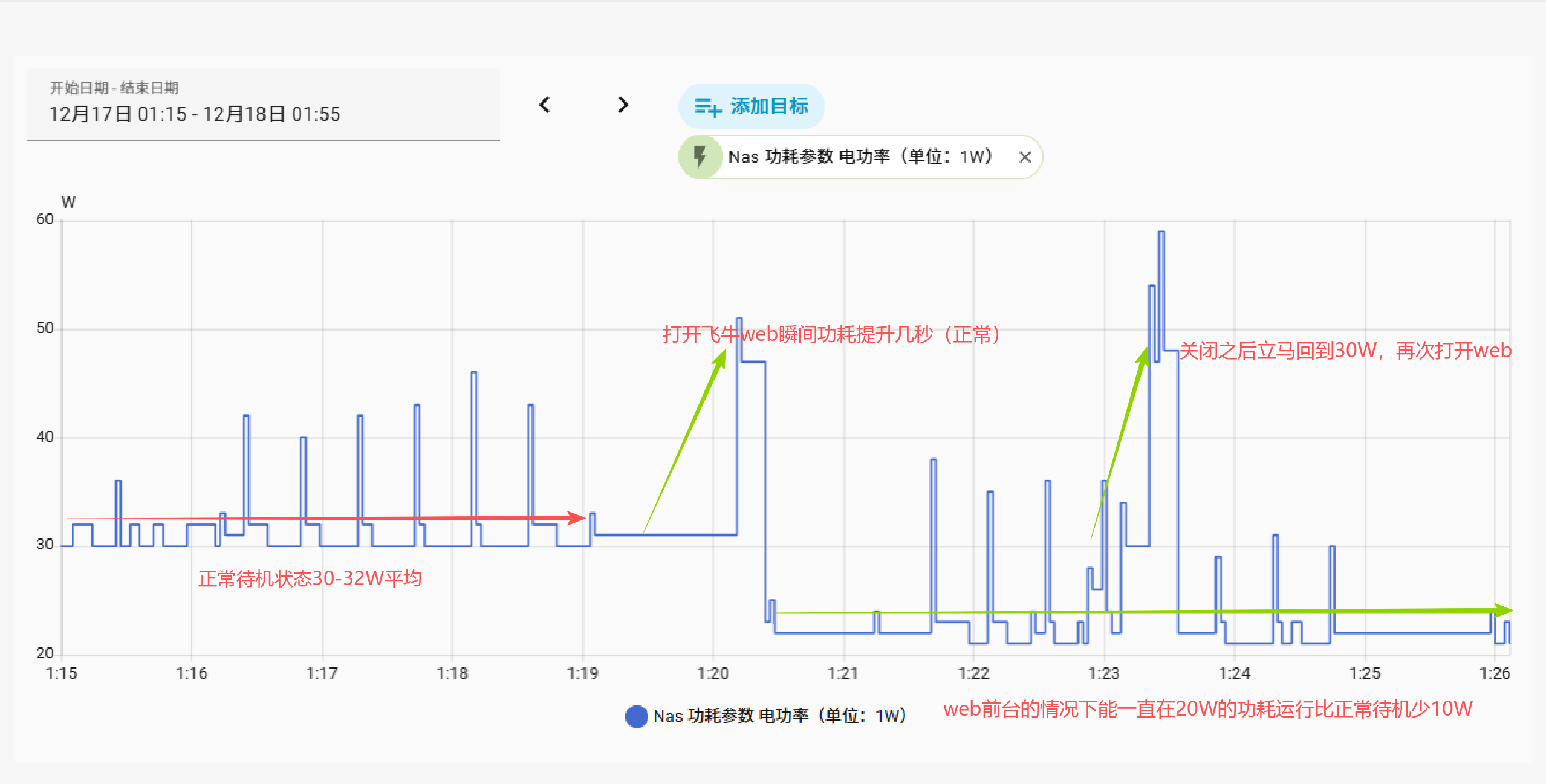
Task: Click the 1:21 x-axis time label
Action: tap(843, 673)
